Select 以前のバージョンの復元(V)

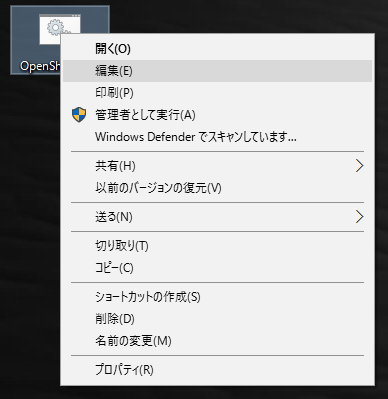[x=217, y=188]
